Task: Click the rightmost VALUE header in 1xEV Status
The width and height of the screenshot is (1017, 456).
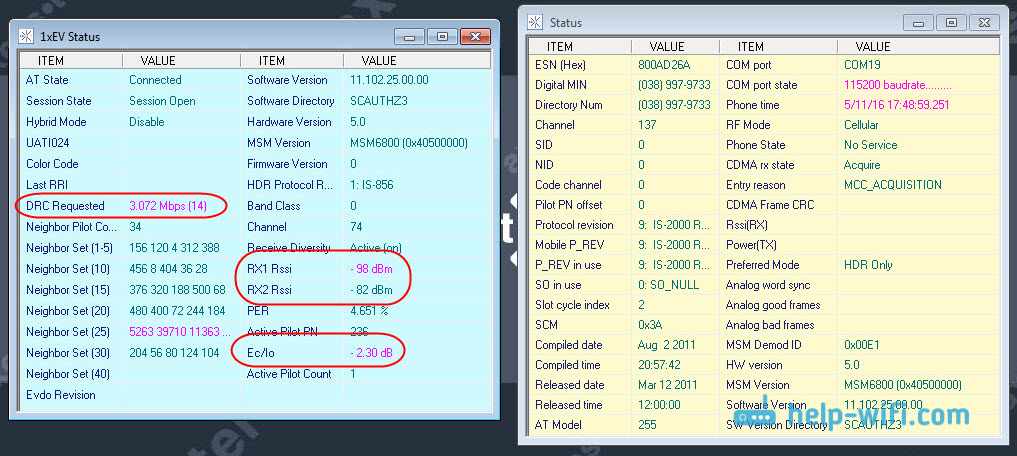Action: (379, 61)
